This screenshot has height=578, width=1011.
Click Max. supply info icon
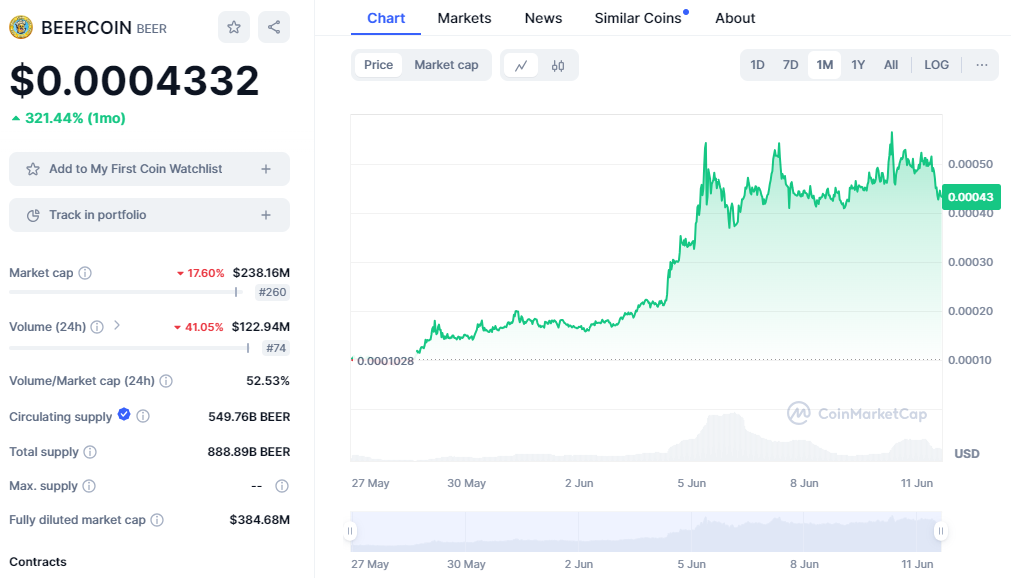click(88, 486)
